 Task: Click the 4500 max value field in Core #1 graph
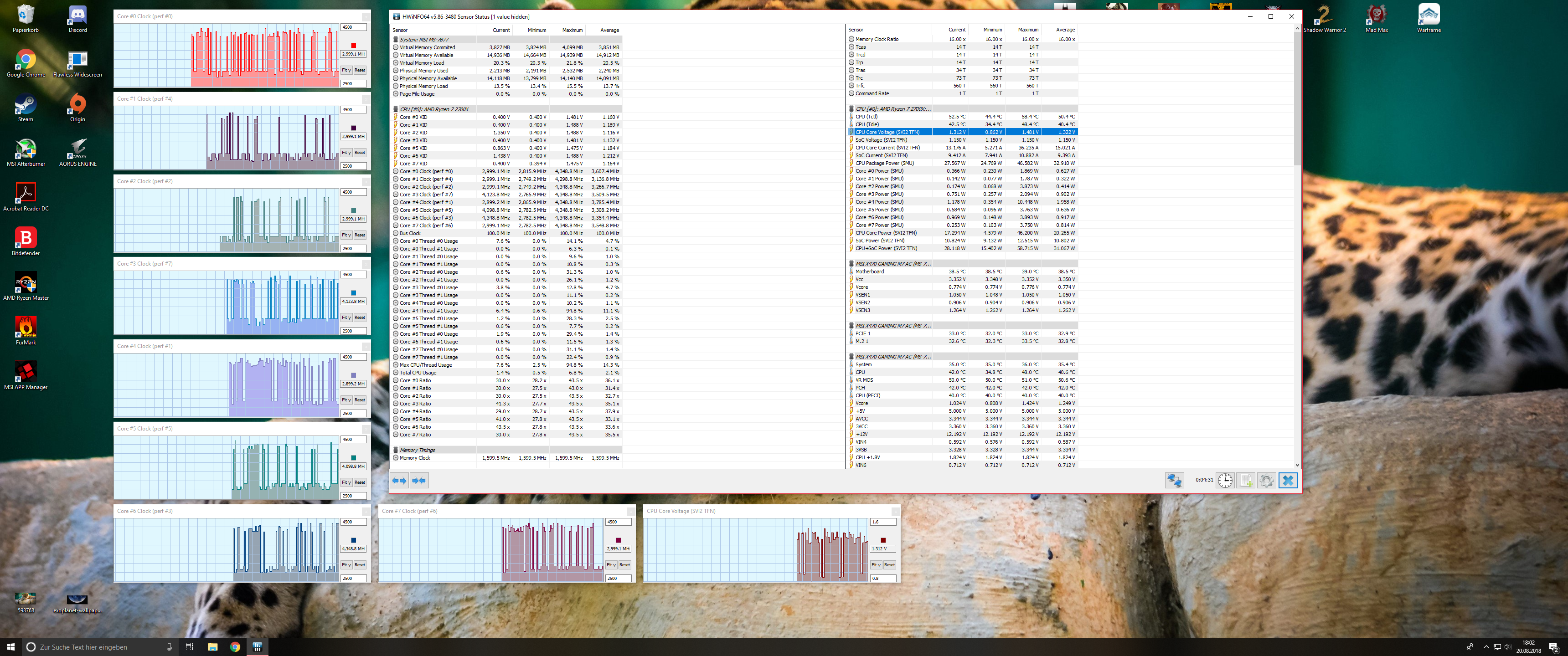(x=353, y=109)
